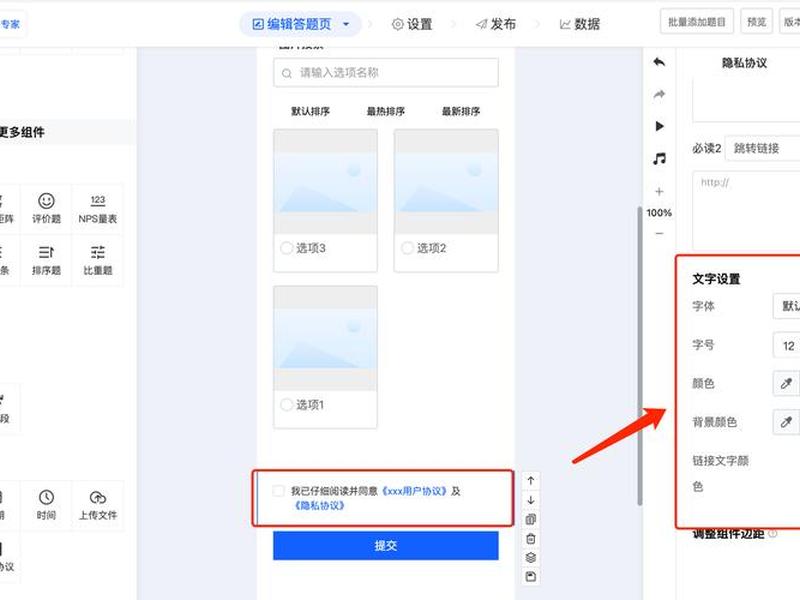The width and height of the screenshot is (800, 600).
Task: Click the redo arrow icon
Action: [659, 94]
